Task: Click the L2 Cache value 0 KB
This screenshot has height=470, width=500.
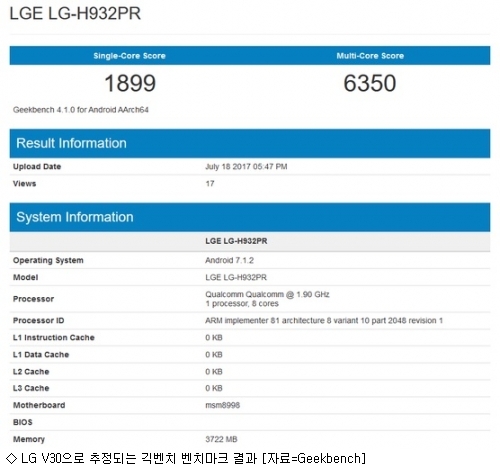Action: [x=214, y=372]
